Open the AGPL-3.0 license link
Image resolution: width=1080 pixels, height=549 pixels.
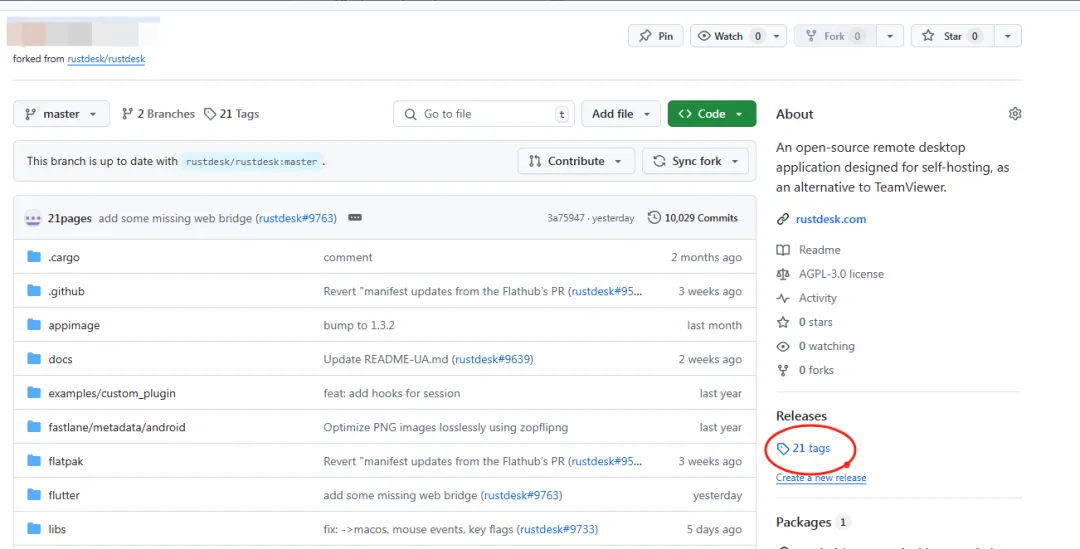click(841, 273)
